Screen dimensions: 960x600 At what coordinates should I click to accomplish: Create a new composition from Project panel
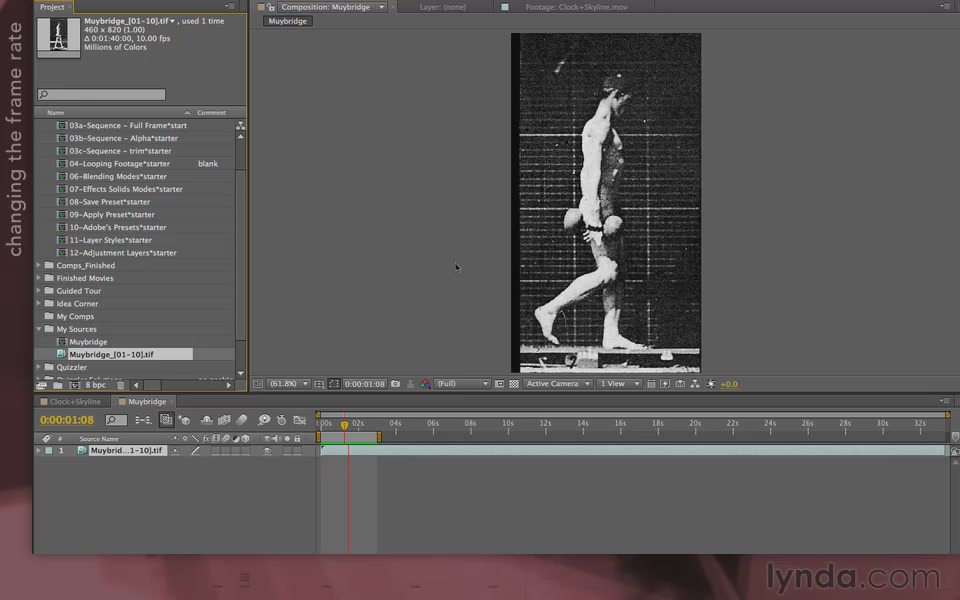pos(75,385)
